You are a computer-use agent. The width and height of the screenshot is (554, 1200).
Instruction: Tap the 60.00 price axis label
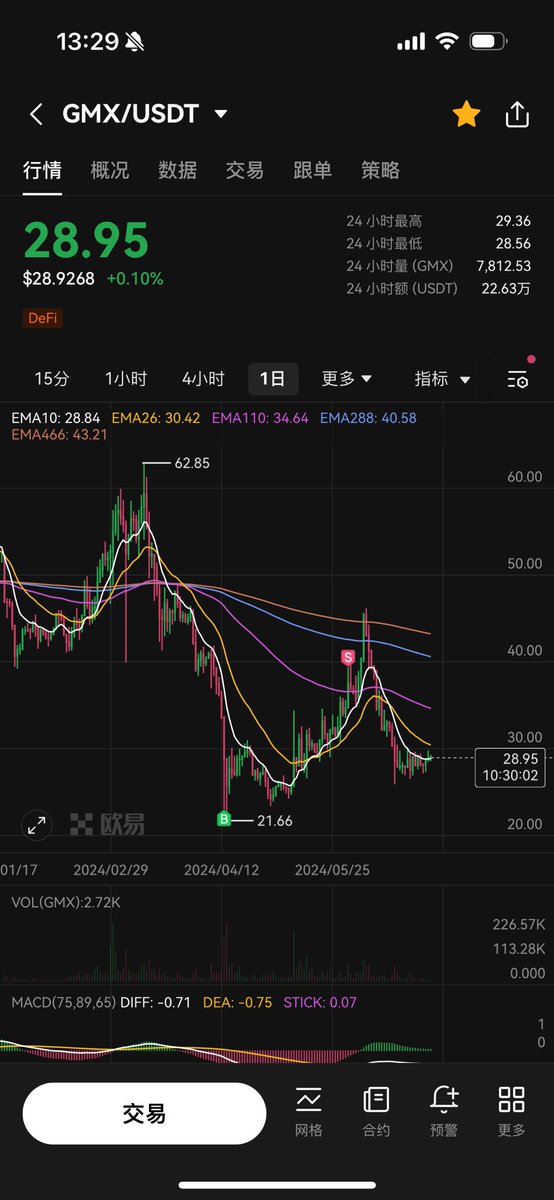524,477
